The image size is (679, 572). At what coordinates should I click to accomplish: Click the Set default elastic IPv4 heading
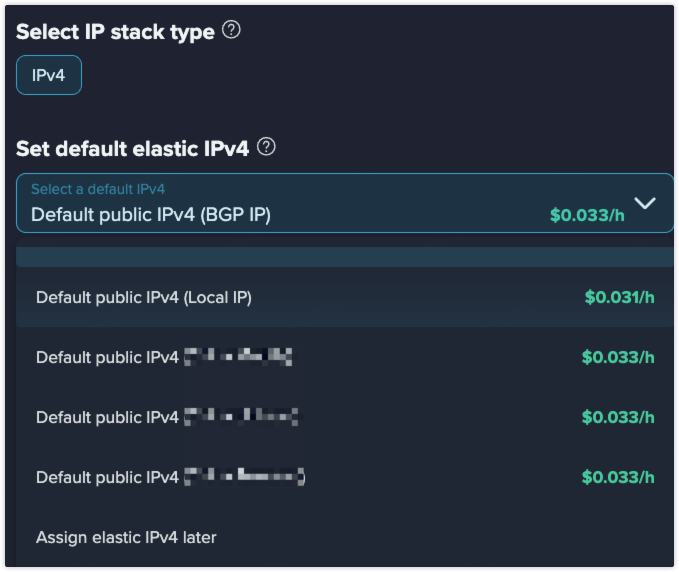132,149
